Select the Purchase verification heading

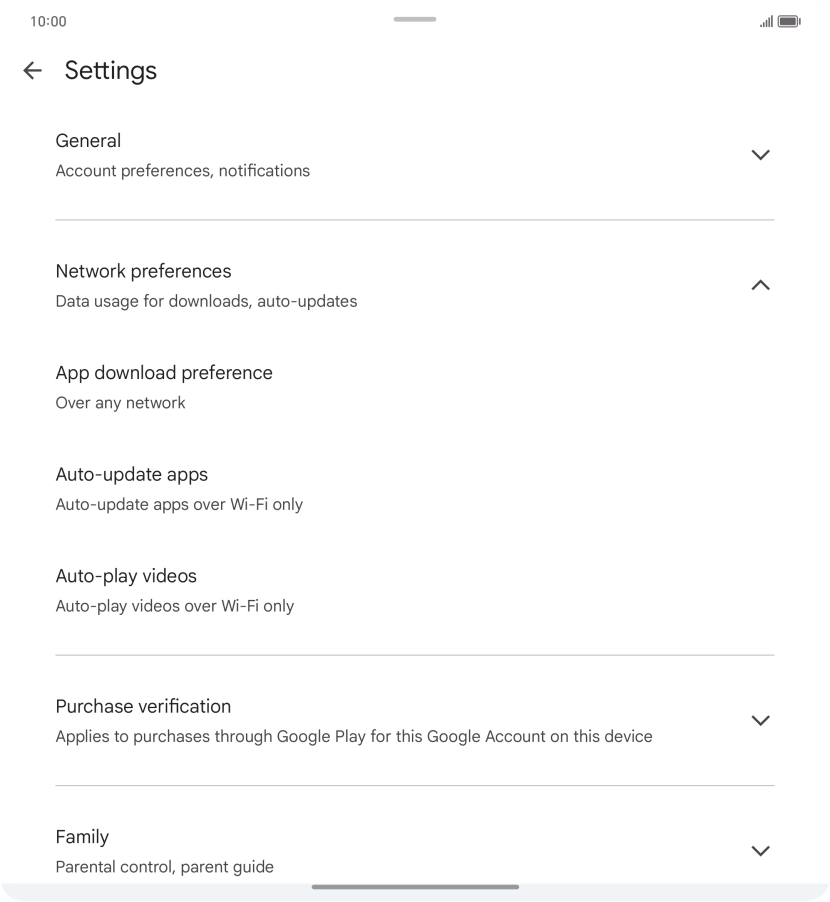(x=143, y=706)
